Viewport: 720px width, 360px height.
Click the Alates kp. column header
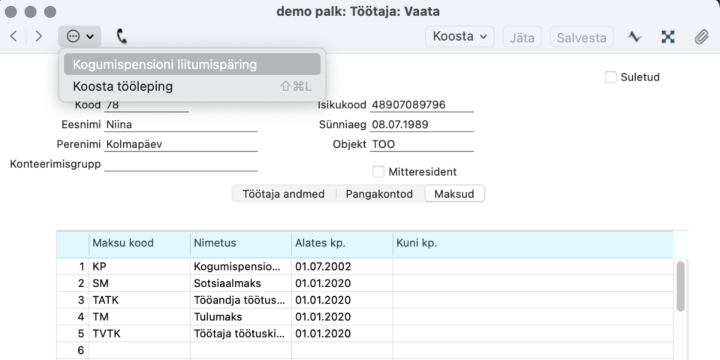342,243
